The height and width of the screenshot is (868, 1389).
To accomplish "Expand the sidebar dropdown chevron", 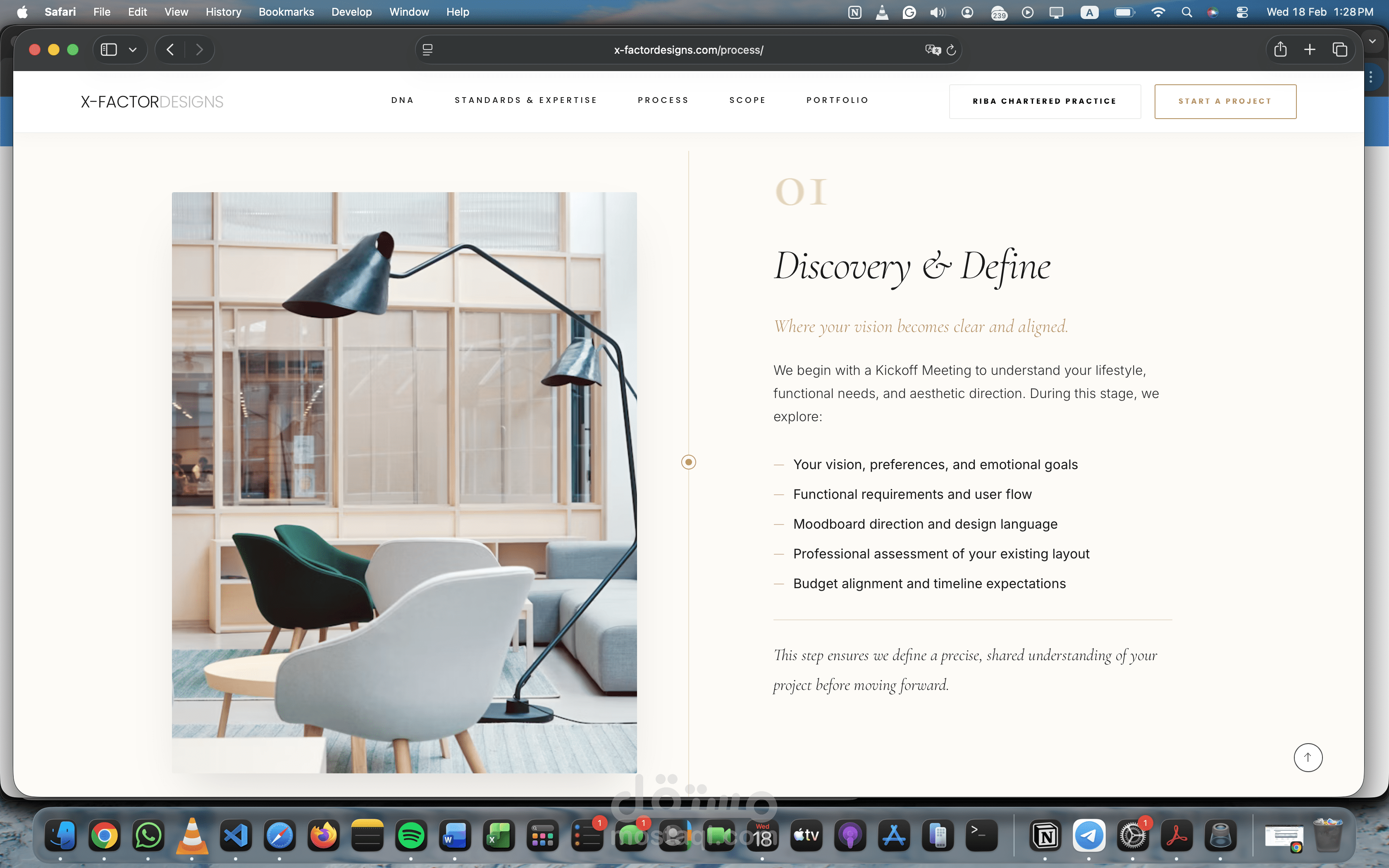I will pos(133,50).
